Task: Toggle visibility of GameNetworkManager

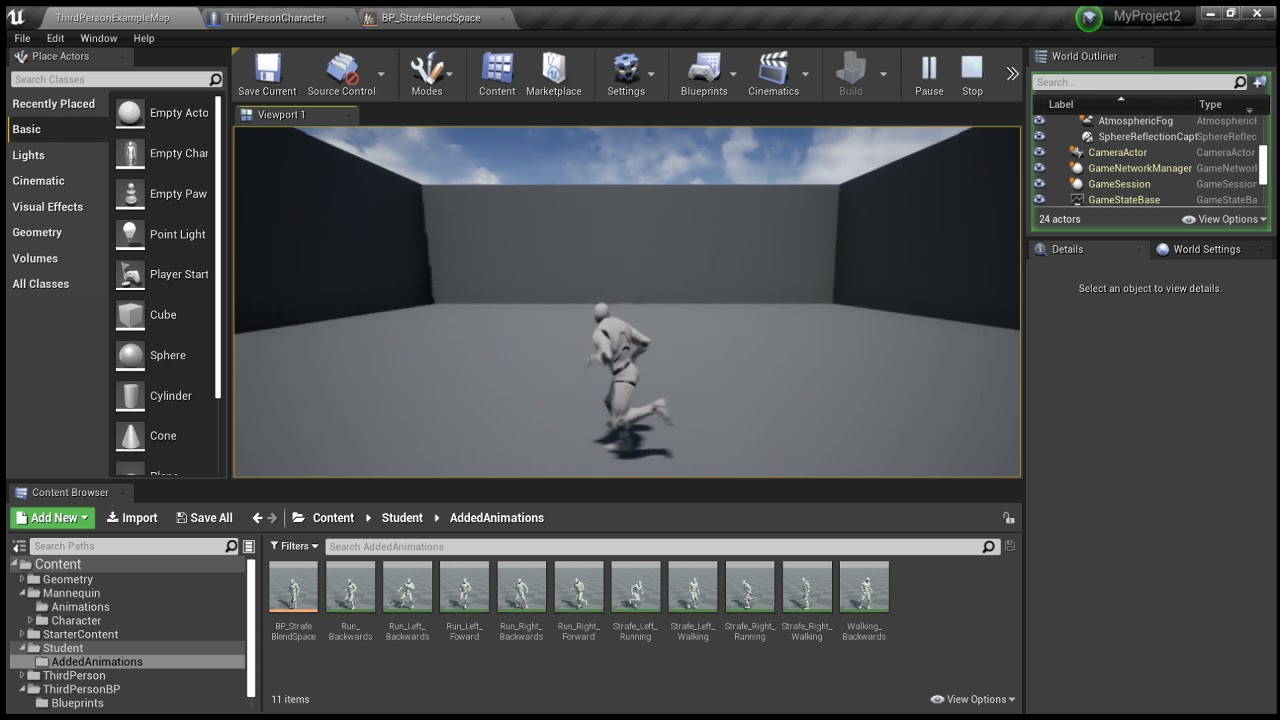Action: [1039, 168]
